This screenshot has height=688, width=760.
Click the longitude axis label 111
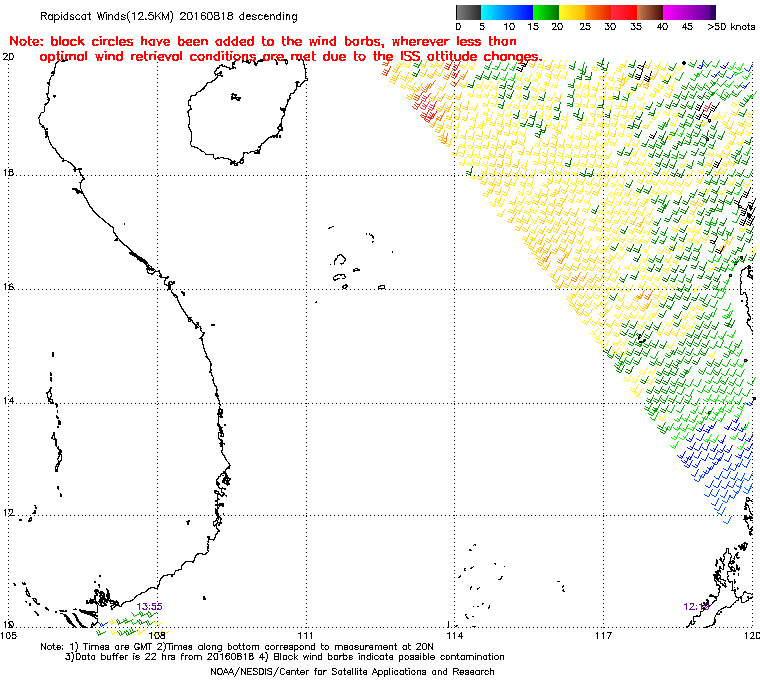tap(305, 635)
